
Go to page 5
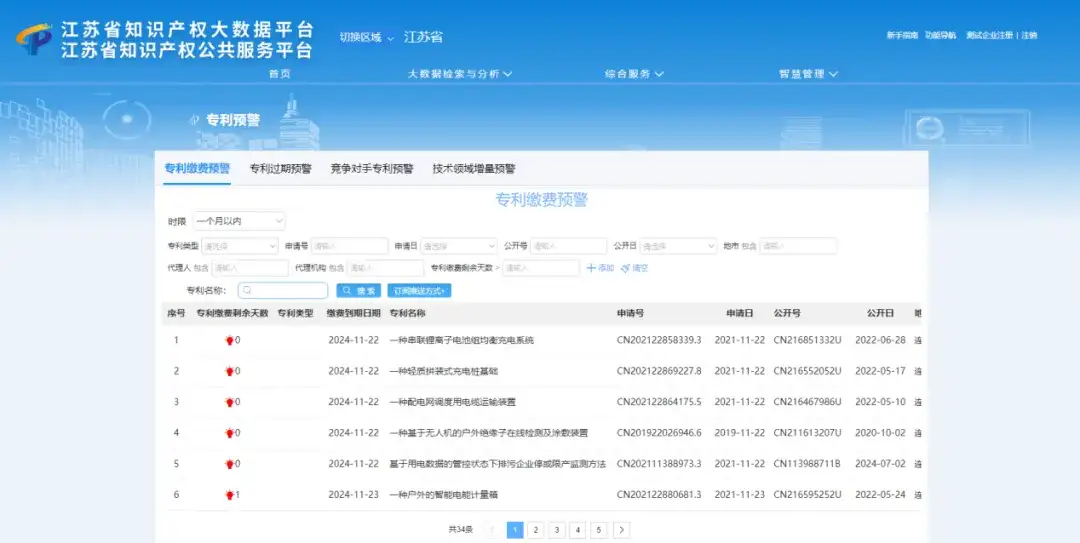(x=599, y=530)
